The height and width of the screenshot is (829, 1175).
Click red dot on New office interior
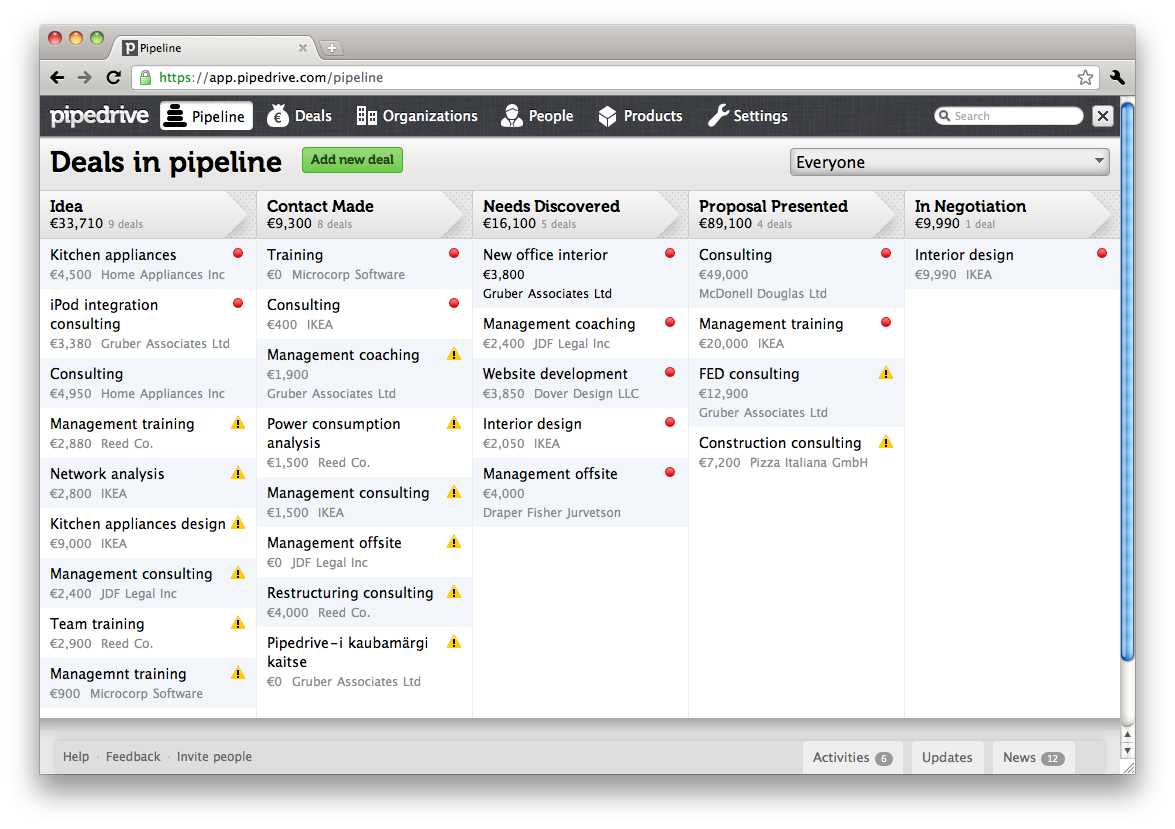(x=670, y=253)
